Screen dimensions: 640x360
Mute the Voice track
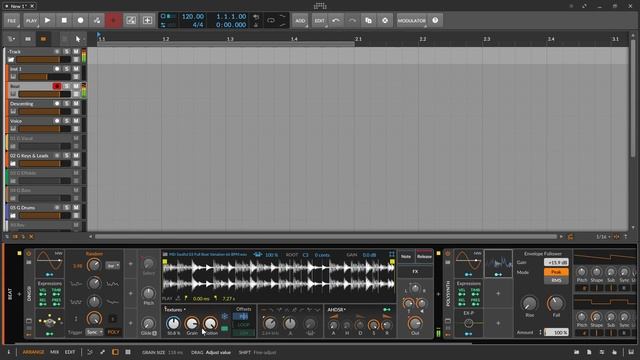point(76,121)
